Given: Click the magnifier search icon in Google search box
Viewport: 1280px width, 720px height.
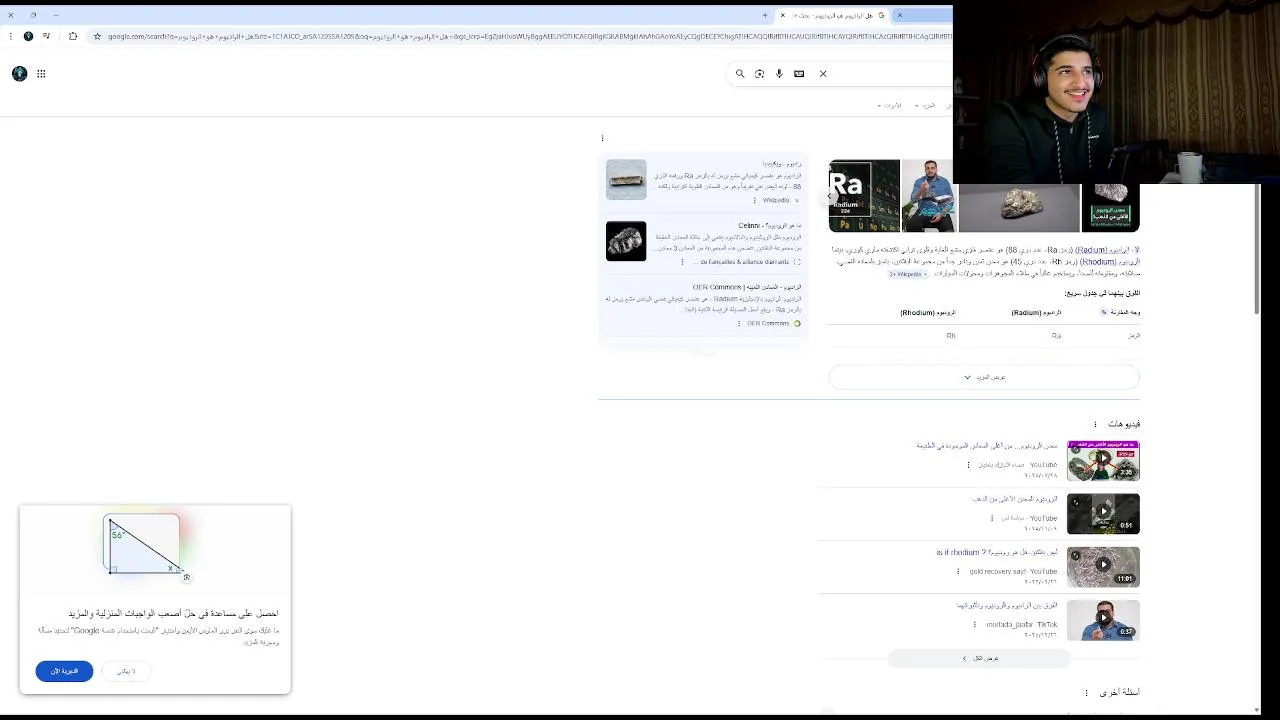Looking at the screenshot, I should pos(740,73).
